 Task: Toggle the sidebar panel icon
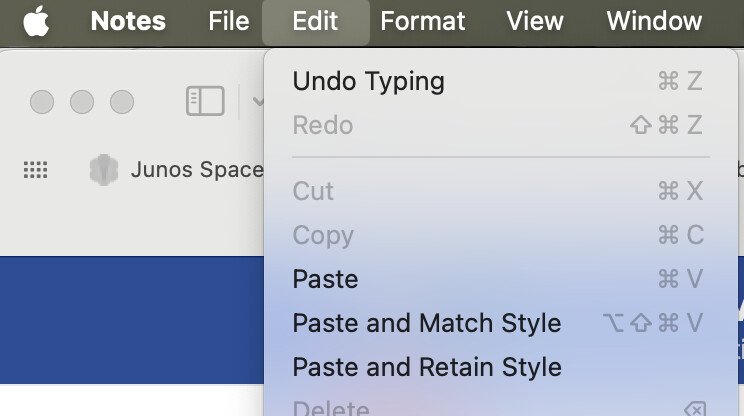click(x=205, y=101)
